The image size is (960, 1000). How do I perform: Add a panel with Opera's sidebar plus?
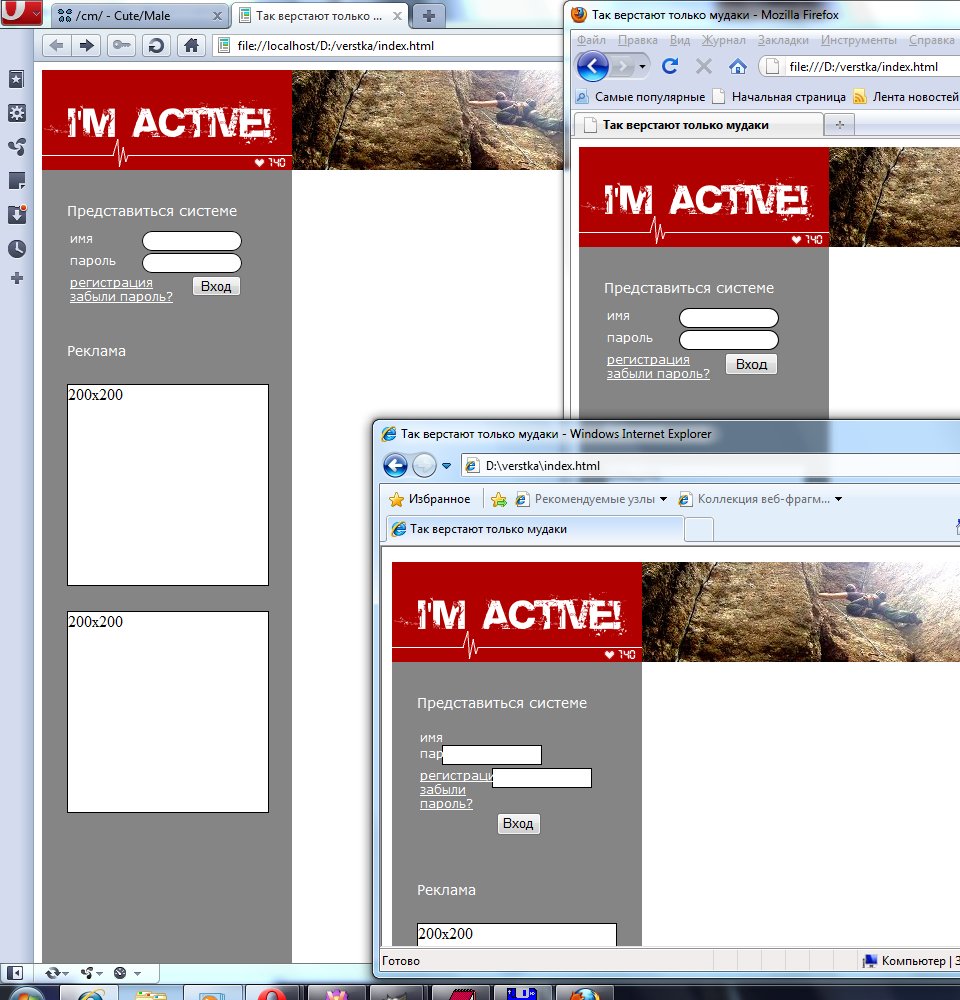click(x=17, y=278)
